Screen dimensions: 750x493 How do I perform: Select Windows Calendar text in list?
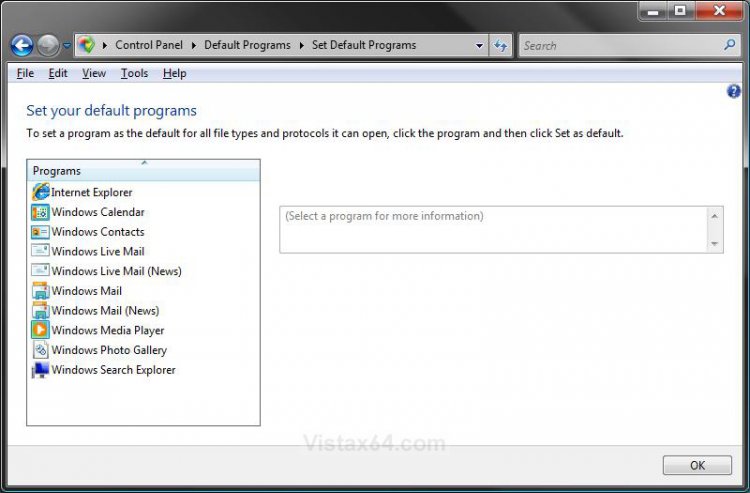point(98,212)
